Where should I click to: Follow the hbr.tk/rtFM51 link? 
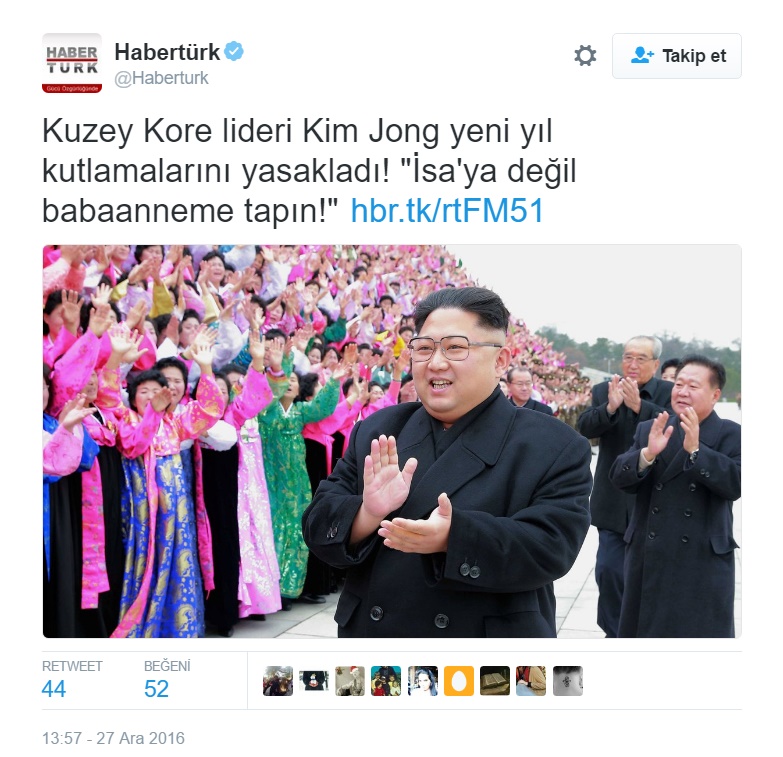click(447, 210)
